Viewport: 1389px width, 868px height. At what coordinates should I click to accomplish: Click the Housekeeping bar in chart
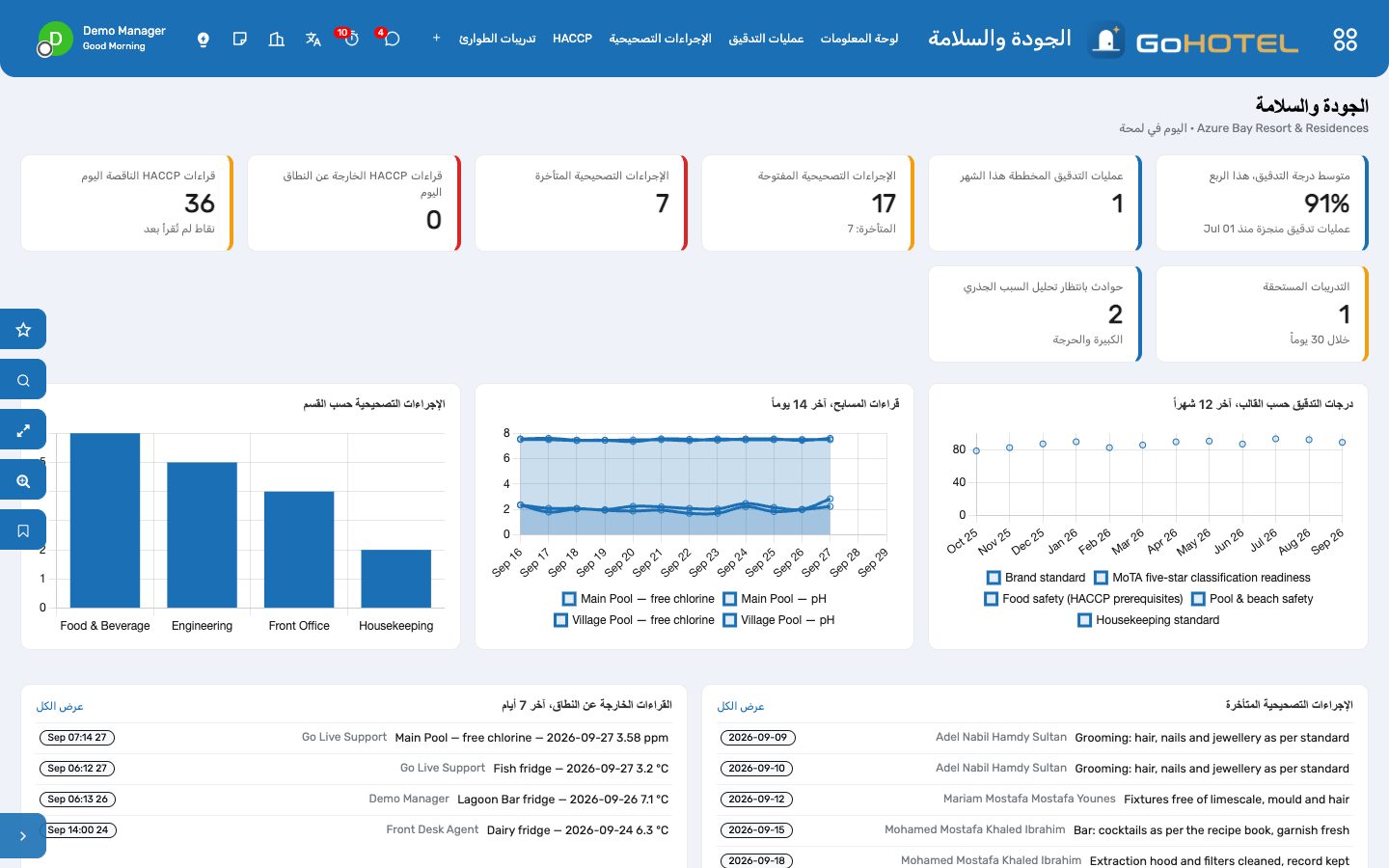click(396, 579)
